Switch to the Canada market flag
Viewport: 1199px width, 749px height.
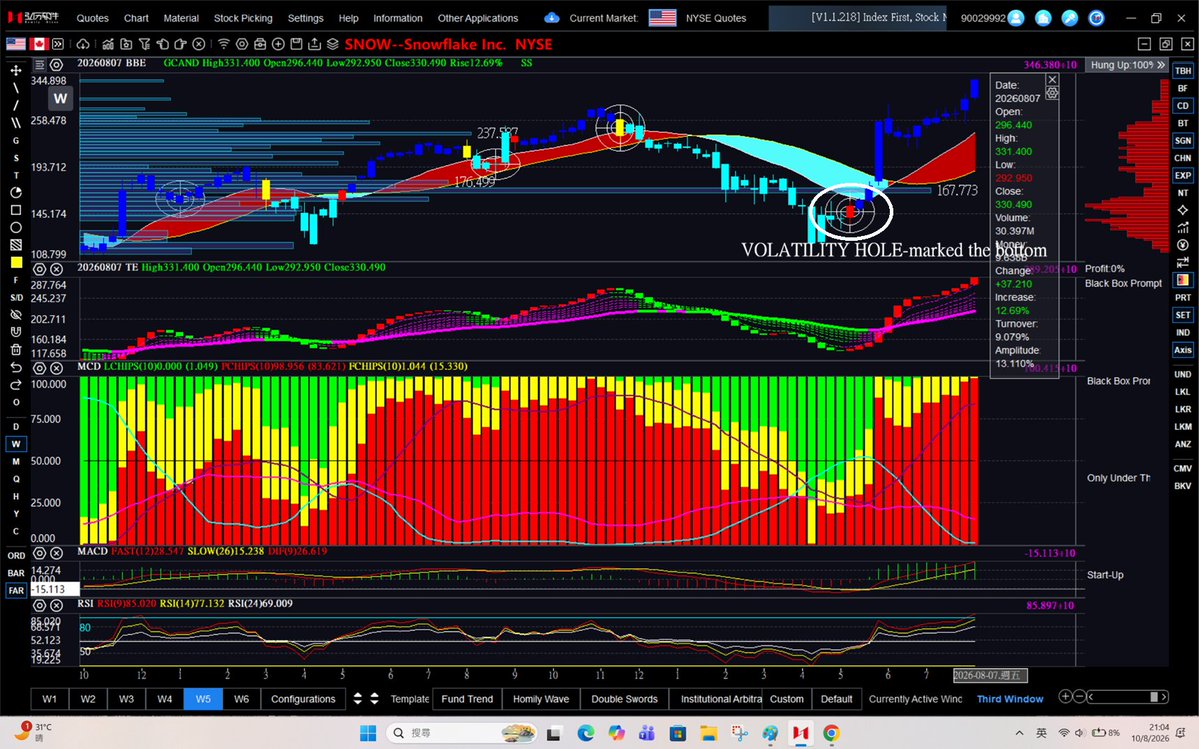(x=38, y=44)
